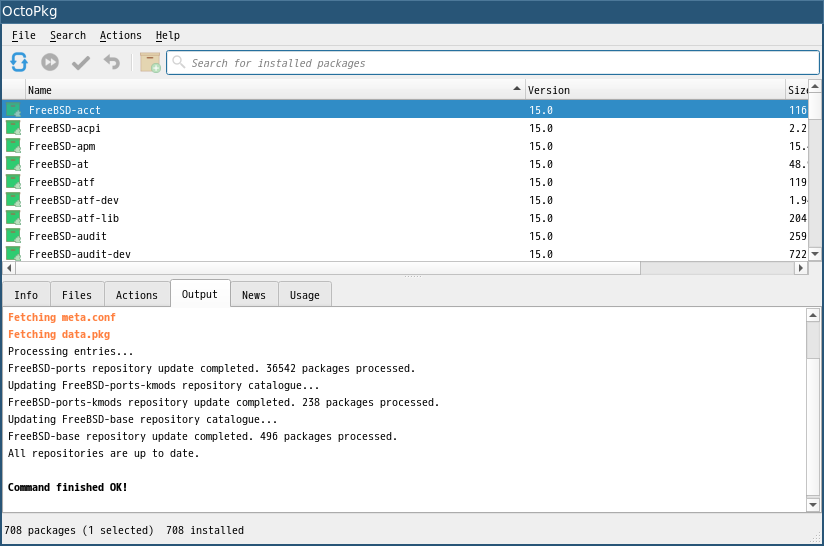Switch to the Files tab
Image resolution: width=824 pixels, height=546 pixels.
tap(77, 295)
